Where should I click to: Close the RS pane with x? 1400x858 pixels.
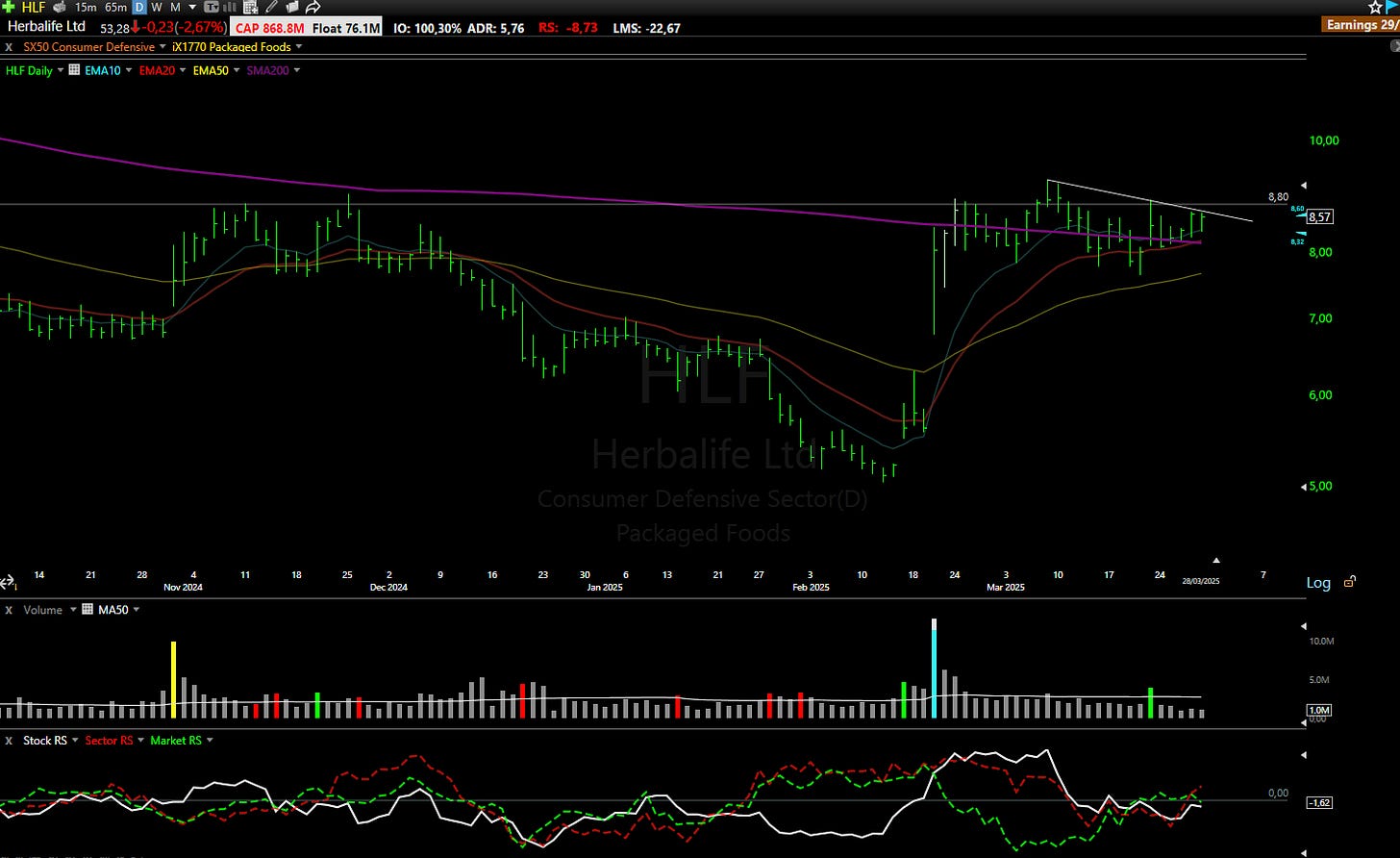coord(9,741)
